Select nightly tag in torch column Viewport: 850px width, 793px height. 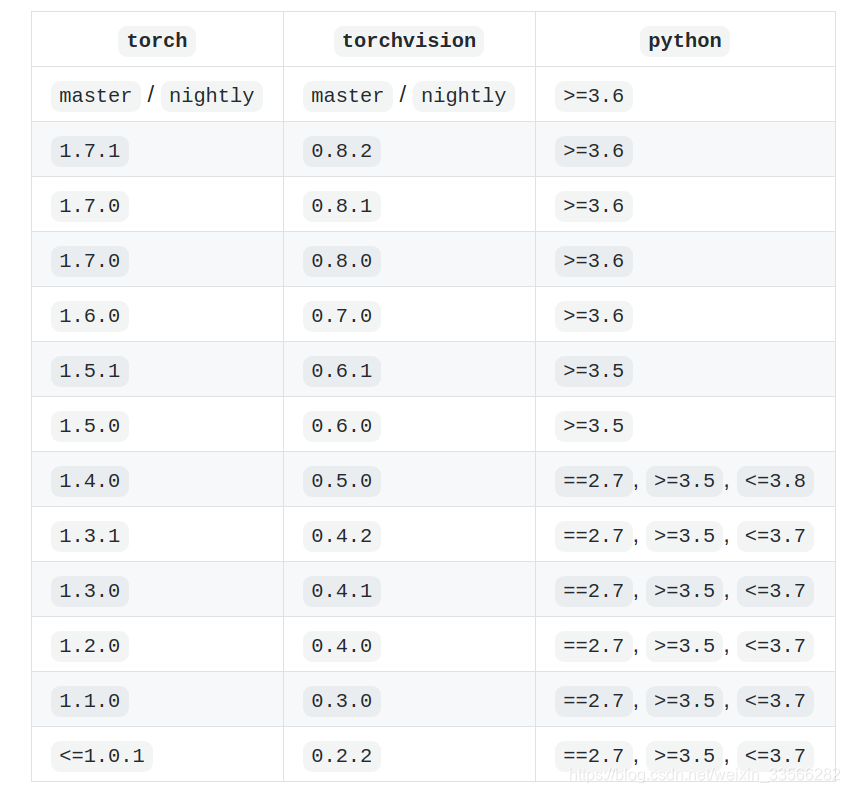pos(211,96)
